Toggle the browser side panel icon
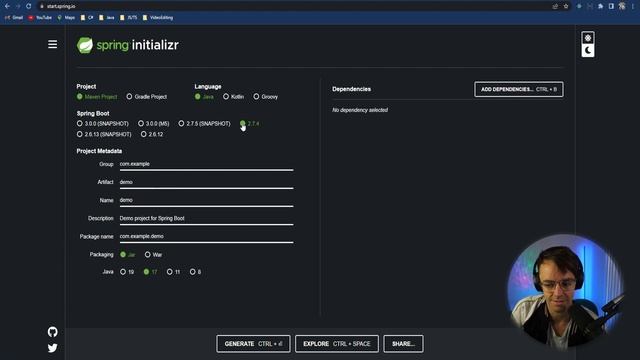Screen dimensions: 640x360 [611, 6]
